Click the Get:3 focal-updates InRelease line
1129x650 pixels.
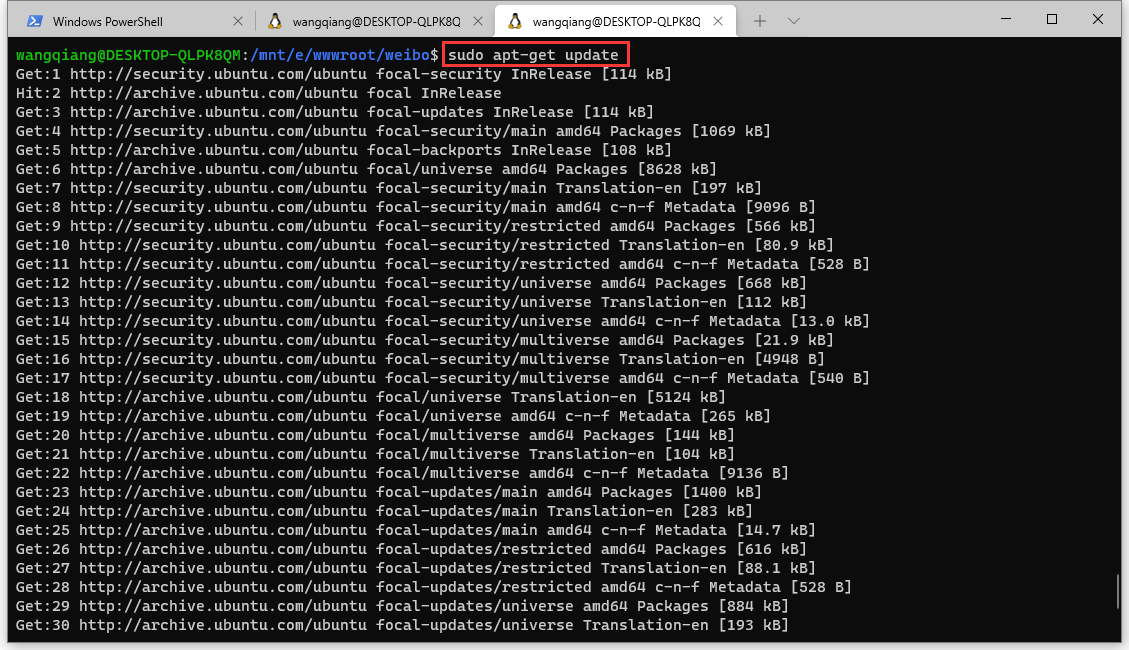pyautogui.click(x=335, y=112)
